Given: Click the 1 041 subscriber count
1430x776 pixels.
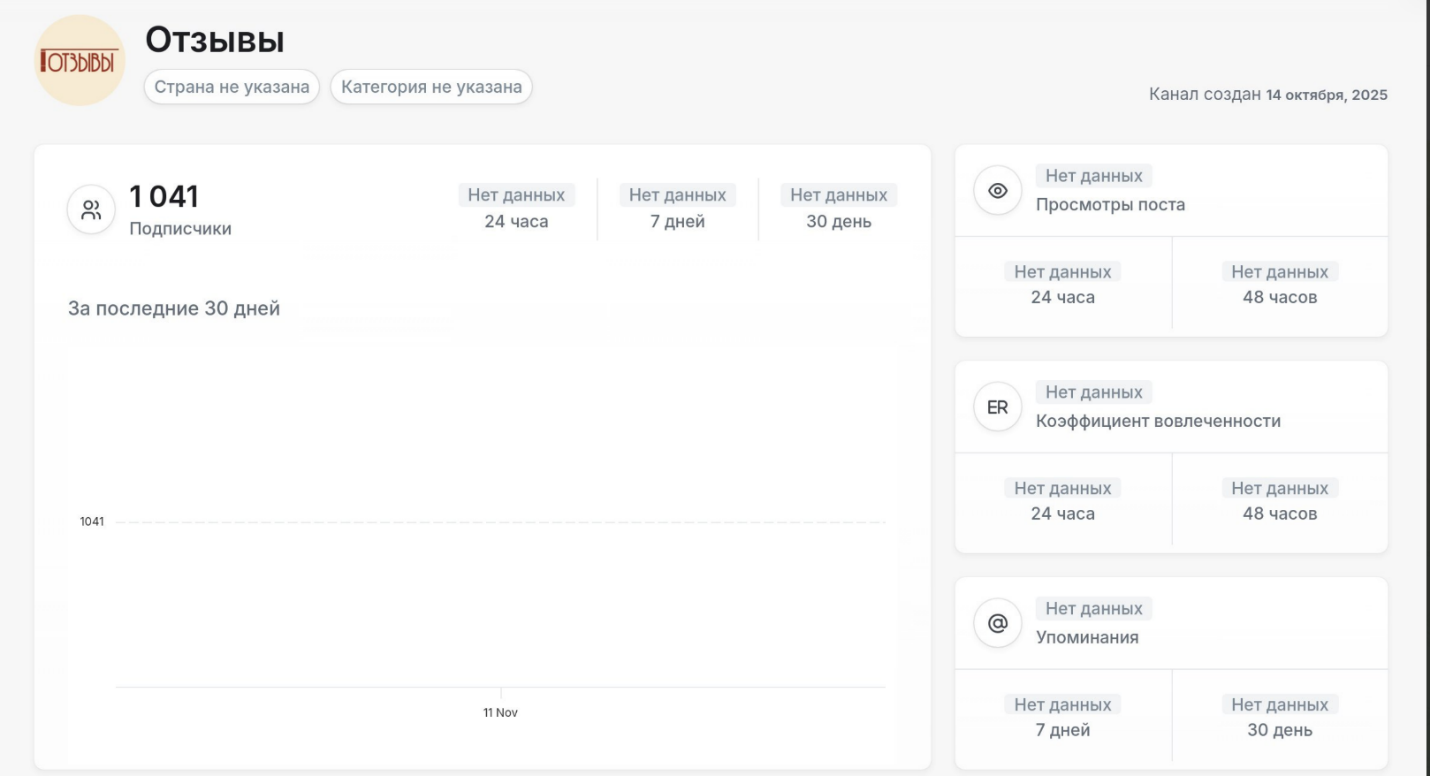Looking at the screenshot, I should point(164,197).
